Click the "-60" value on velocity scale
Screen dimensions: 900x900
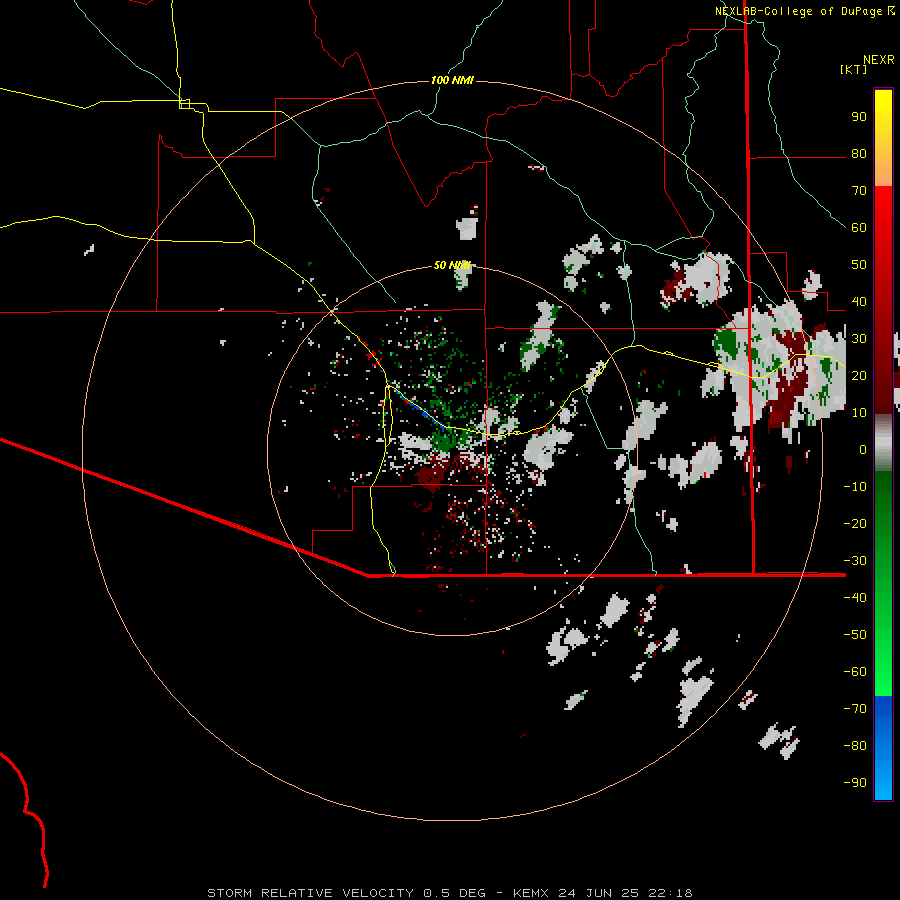[x=855, y=672]
